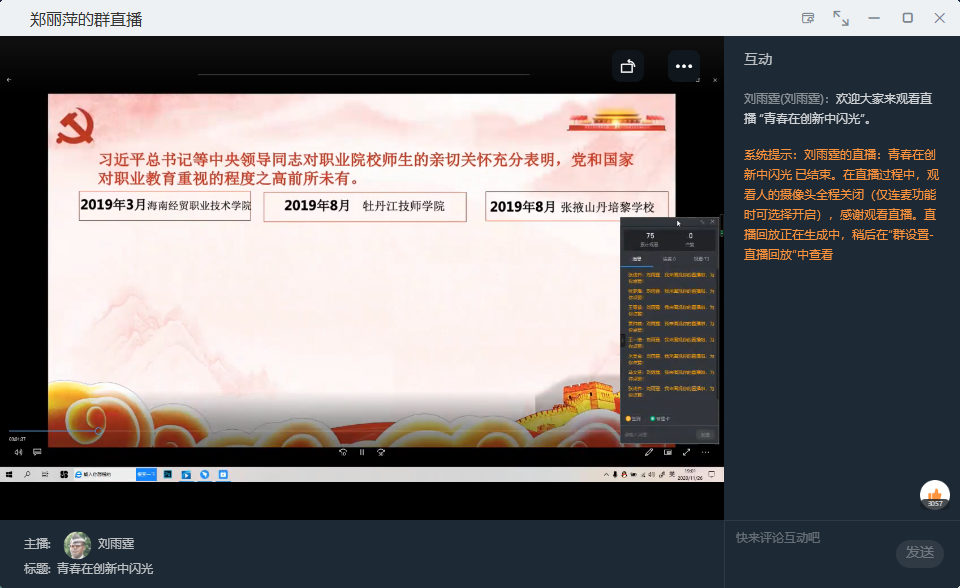
Task: Click the thumbs-up like button
Action: tap(935, 494)
